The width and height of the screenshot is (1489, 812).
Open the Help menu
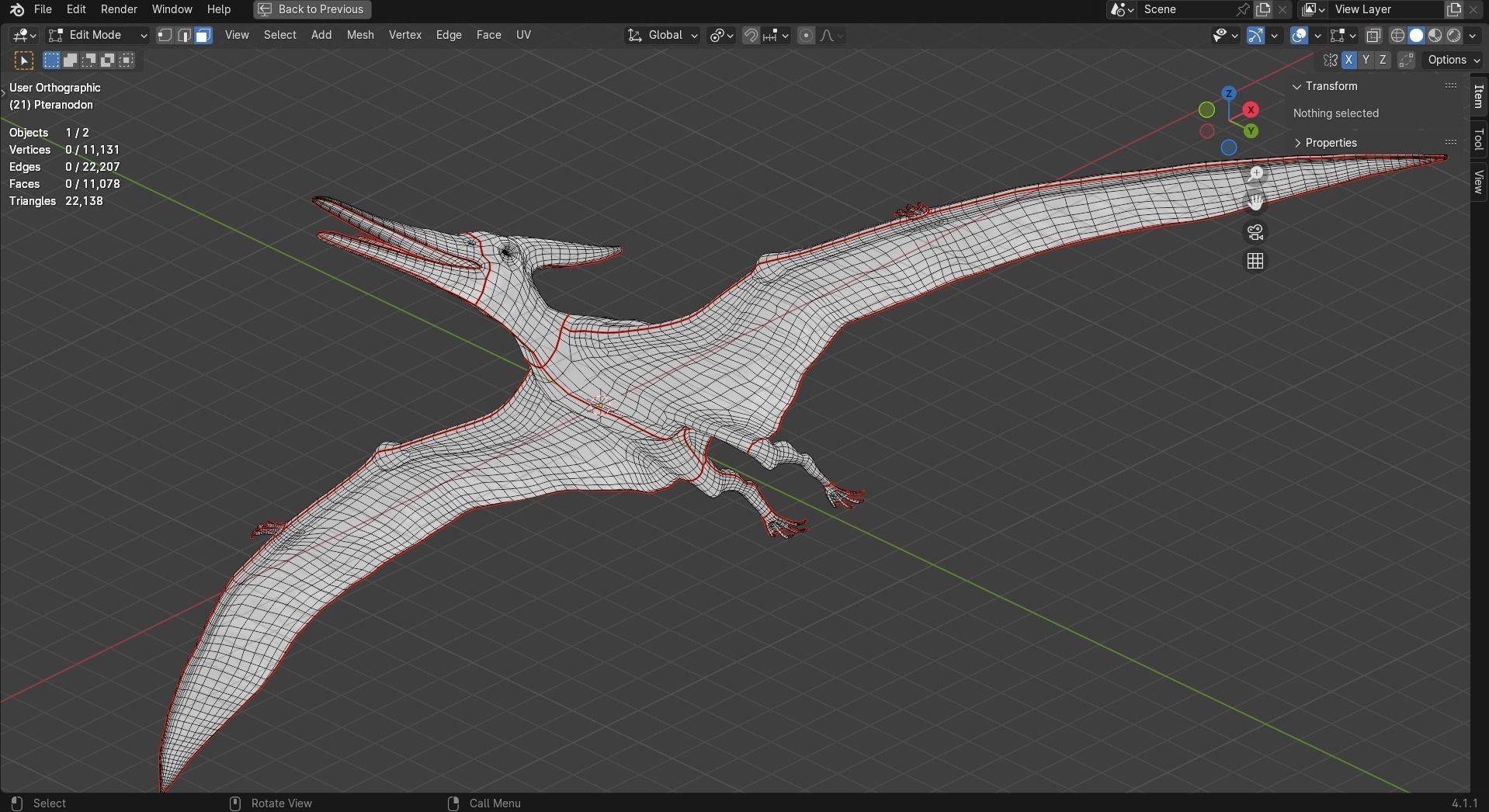tap(218, 9)
